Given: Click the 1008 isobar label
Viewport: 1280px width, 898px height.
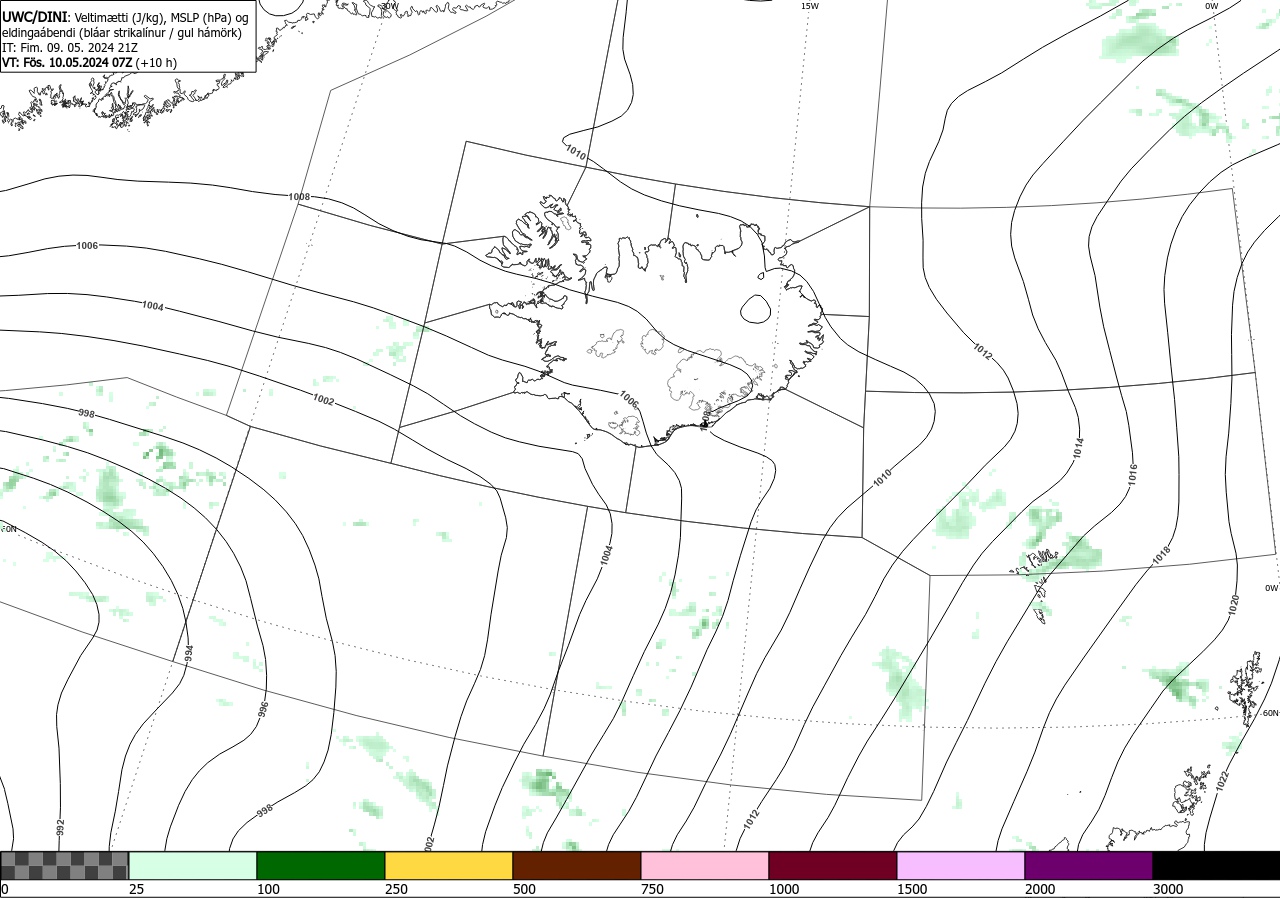Looking at the screenshot, I should (x=299, y=197).
